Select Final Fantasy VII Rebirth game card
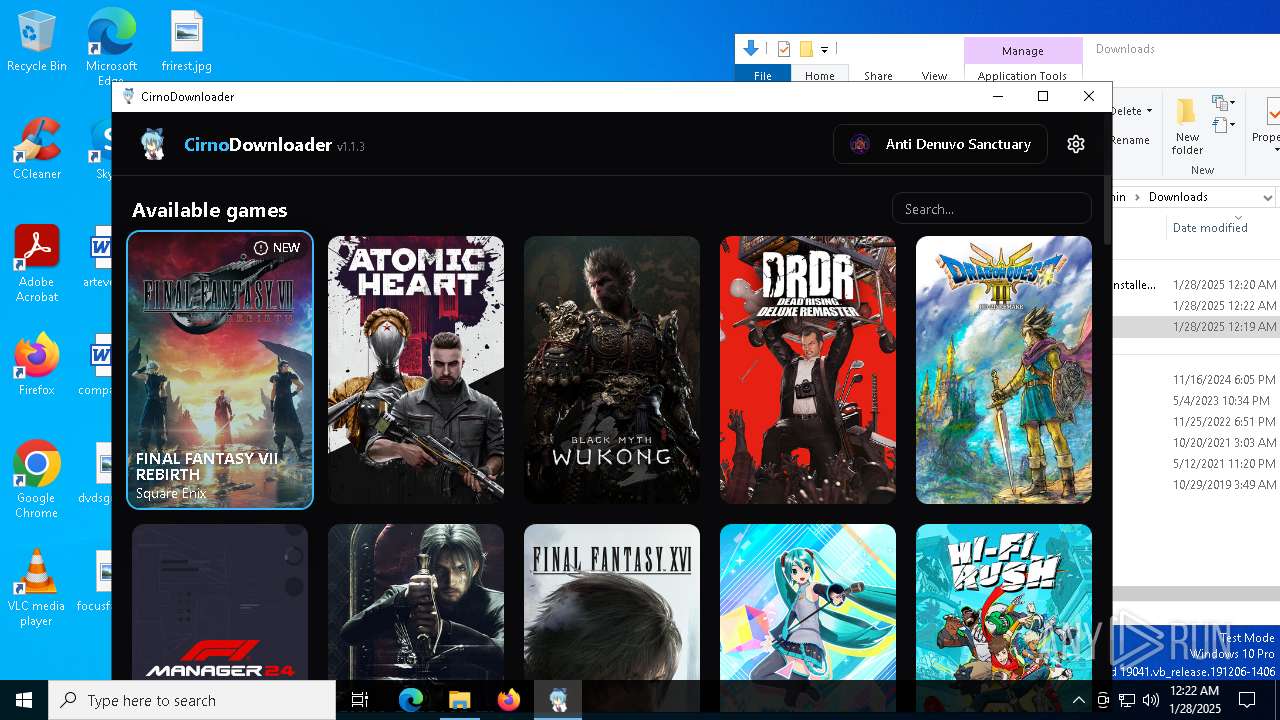The width and height of the screenshot is (1280, 720). (220, 370)
